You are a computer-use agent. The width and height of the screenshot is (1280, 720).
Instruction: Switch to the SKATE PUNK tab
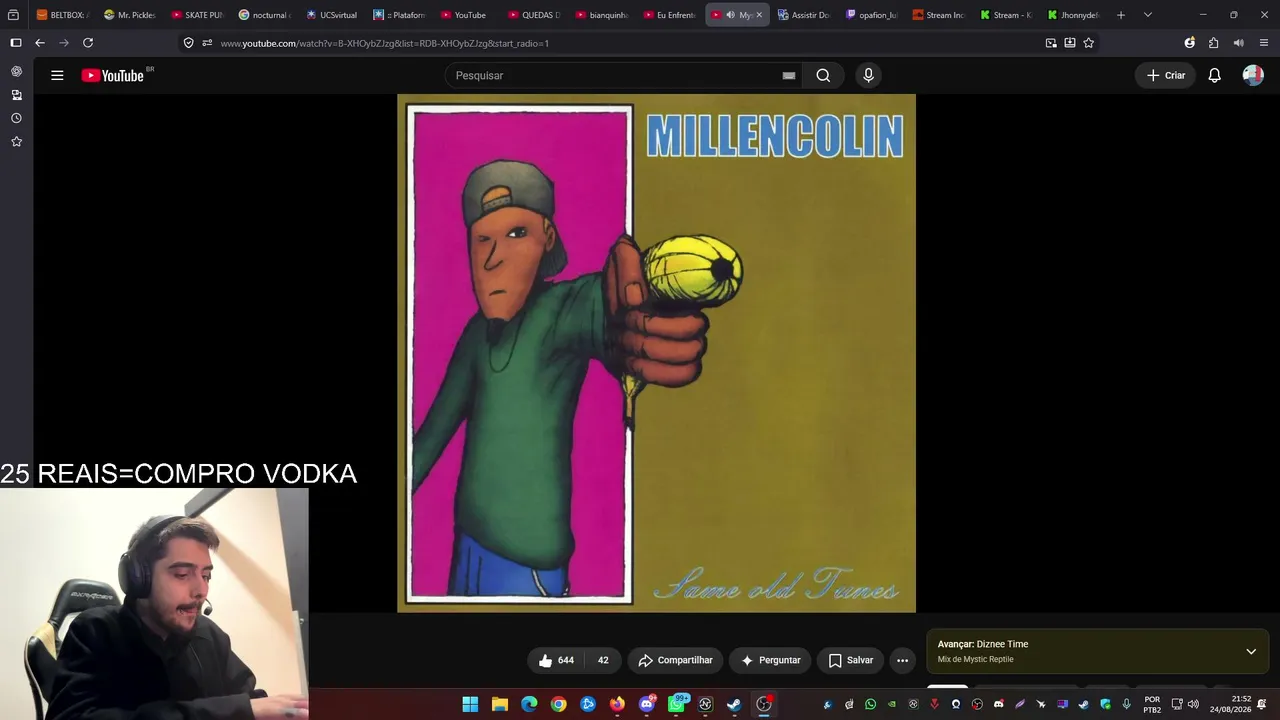click(x=197, y=15)
